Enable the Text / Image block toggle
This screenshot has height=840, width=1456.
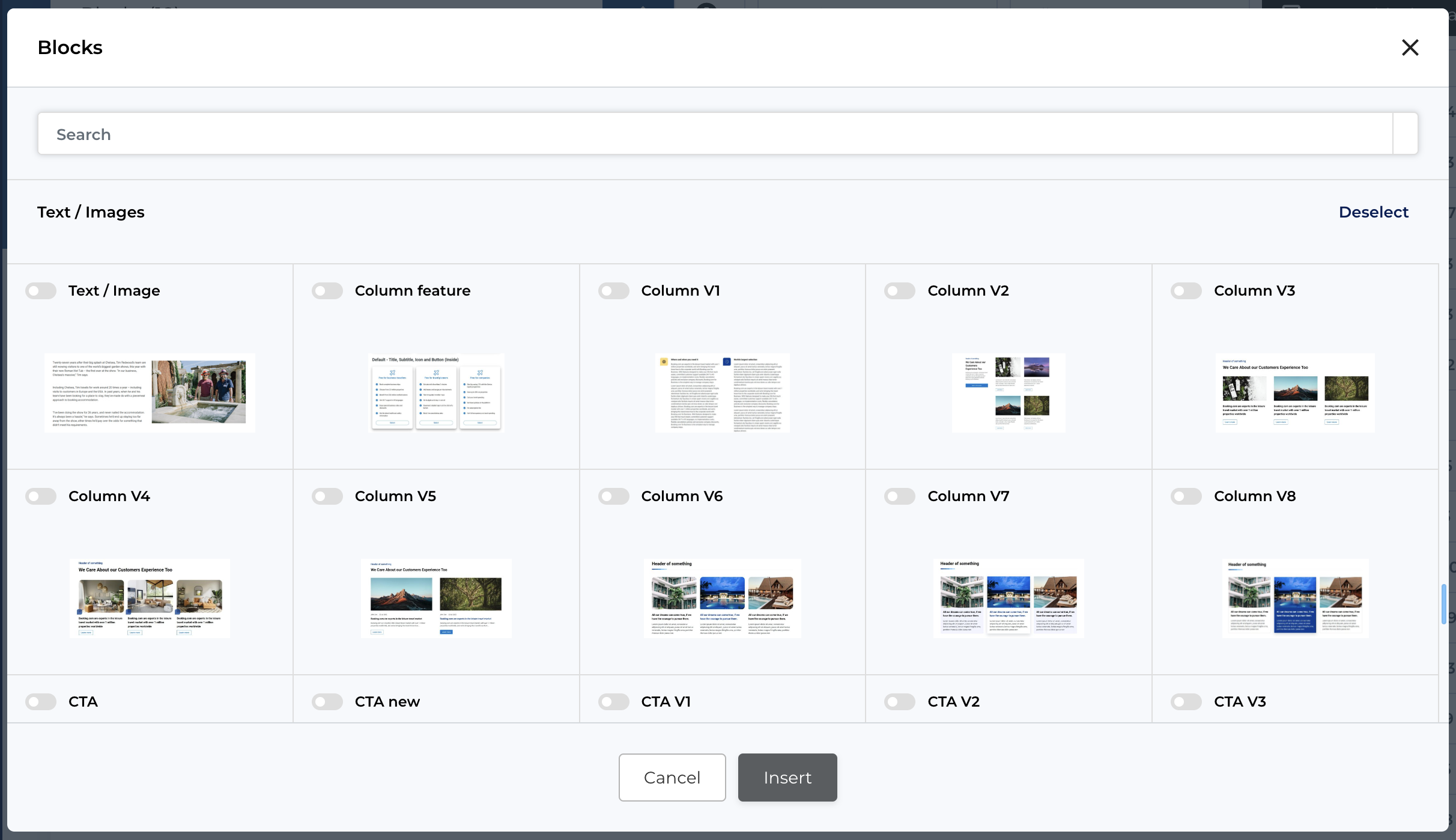point(41,291)
